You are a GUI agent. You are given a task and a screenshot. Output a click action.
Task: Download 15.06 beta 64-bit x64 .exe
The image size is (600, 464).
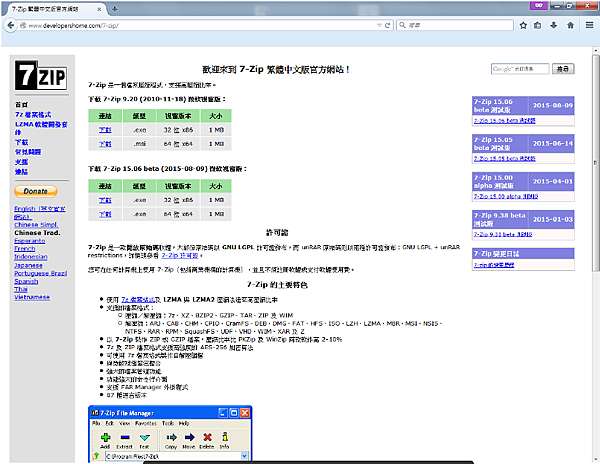pos(105,214)
